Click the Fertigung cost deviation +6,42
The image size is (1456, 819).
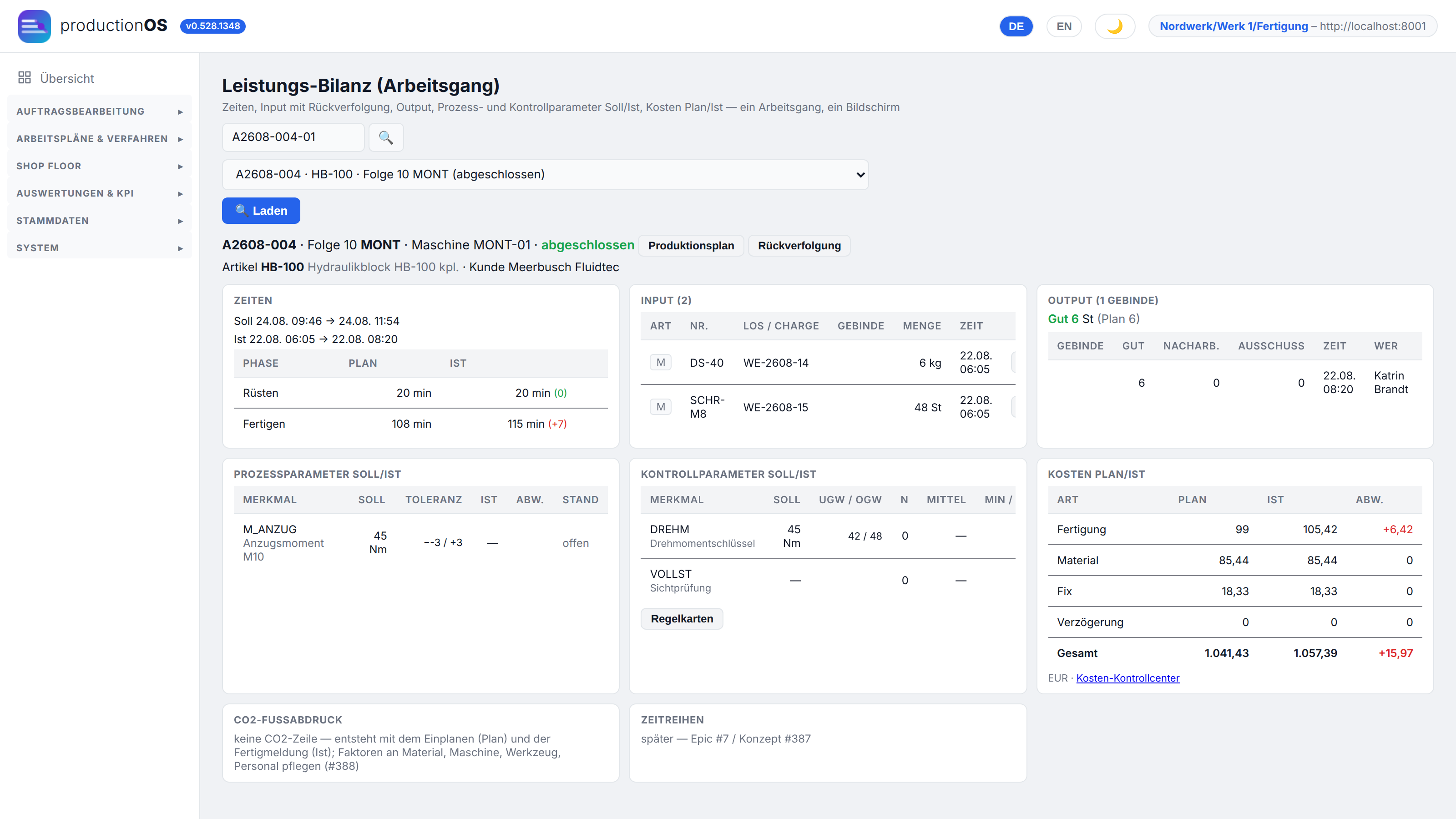tap(1397, 530)
